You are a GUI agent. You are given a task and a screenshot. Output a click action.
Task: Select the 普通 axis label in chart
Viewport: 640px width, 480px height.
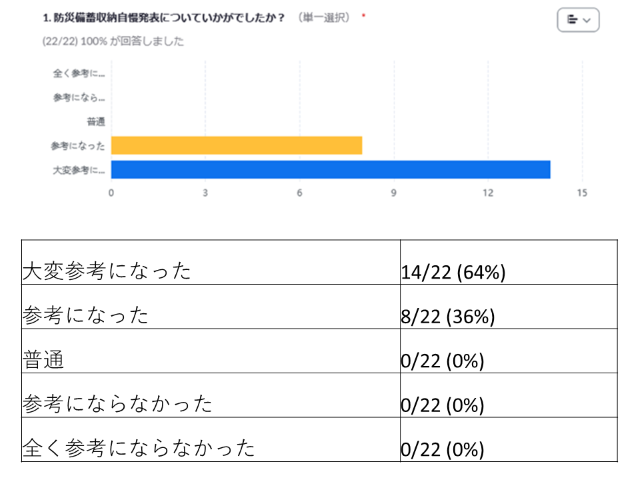tap(97, 121)
